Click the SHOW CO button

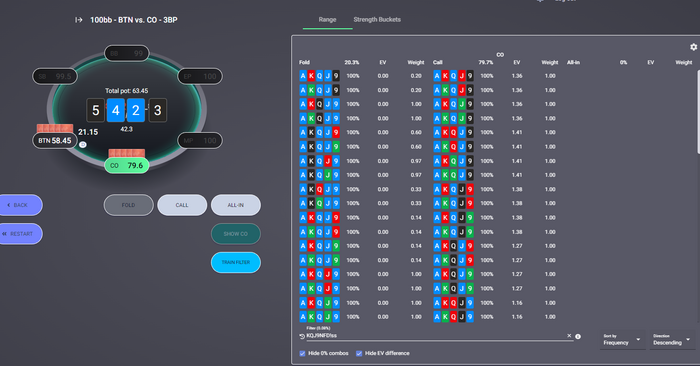[236, 233]
